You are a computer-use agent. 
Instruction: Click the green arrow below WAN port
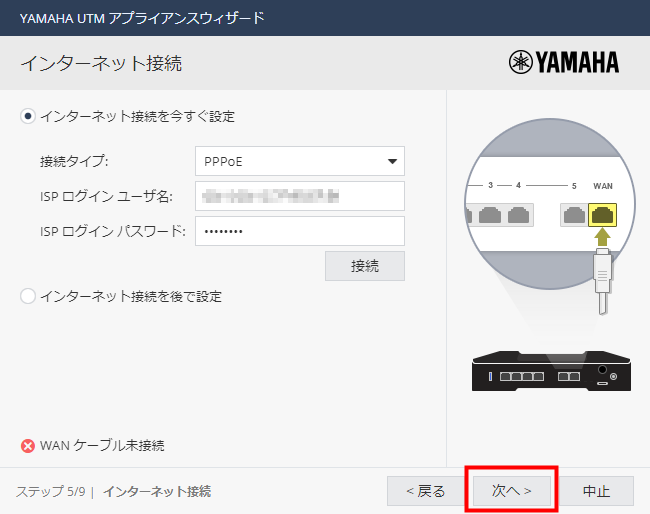(603, 238)
